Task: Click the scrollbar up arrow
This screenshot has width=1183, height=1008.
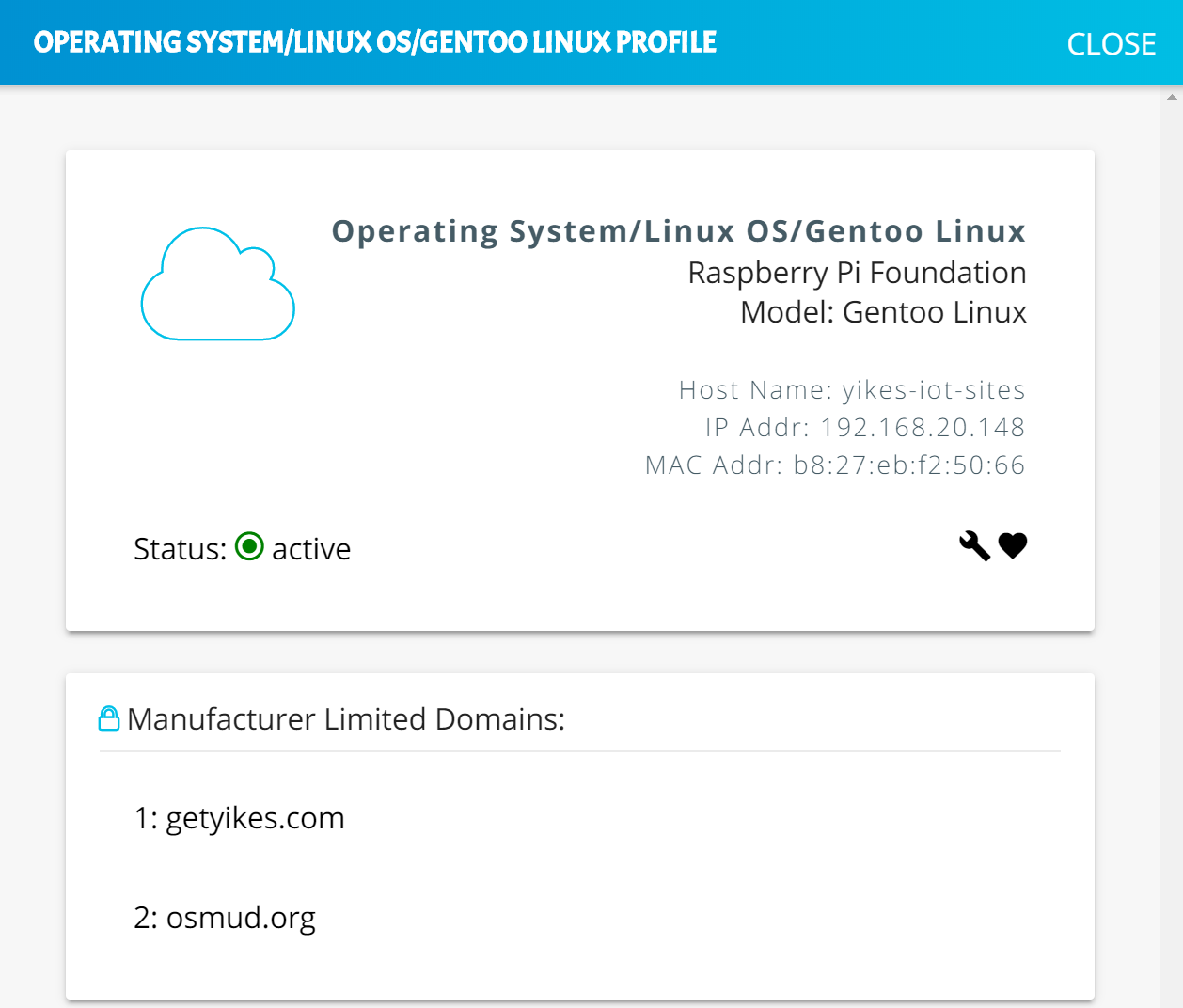Action: 1172,96
